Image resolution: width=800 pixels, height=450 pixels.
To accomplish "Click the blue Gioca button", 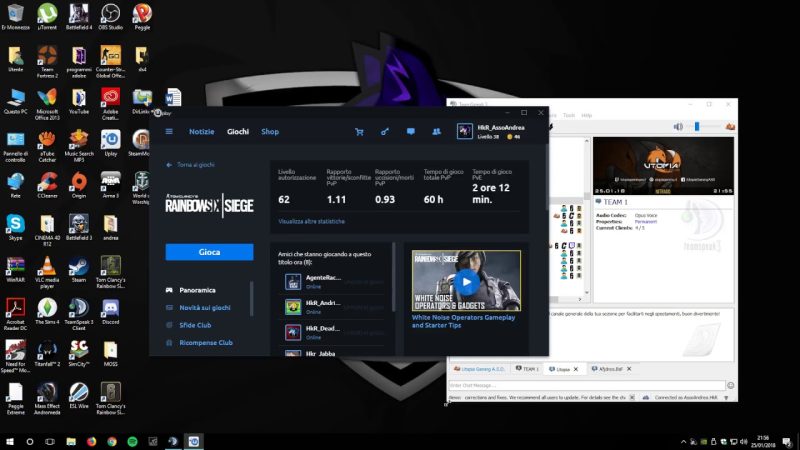I will click(x=209, y=252).
